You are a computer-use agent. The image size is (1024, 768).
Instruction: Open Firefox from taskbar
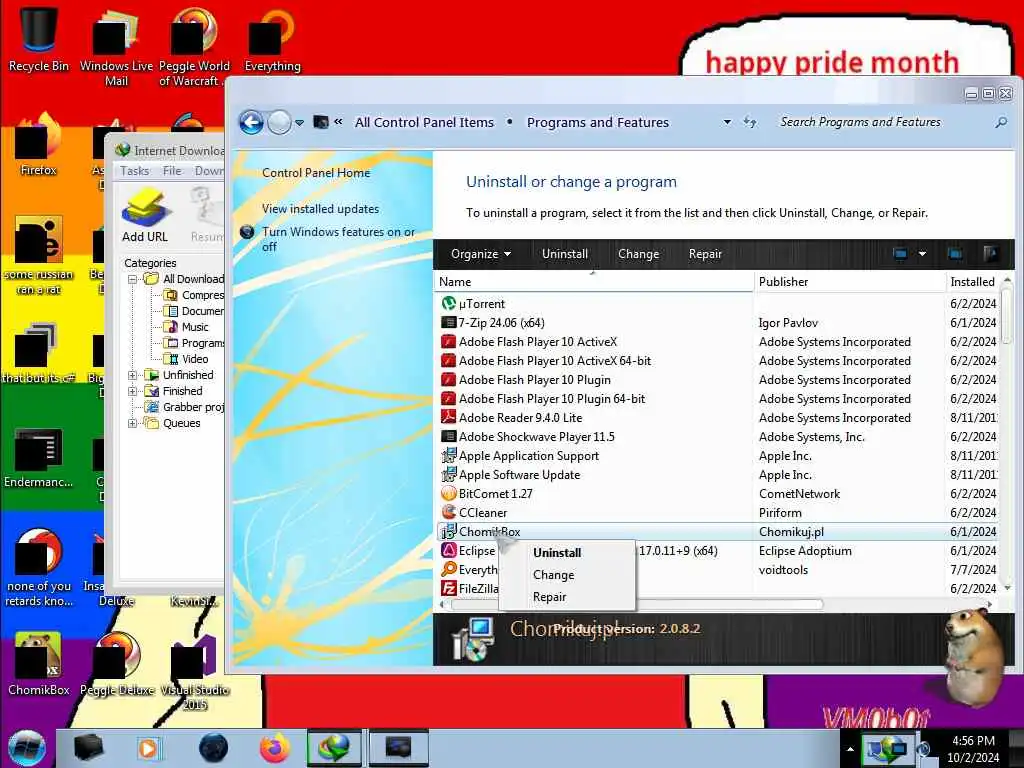click(274, 748)
